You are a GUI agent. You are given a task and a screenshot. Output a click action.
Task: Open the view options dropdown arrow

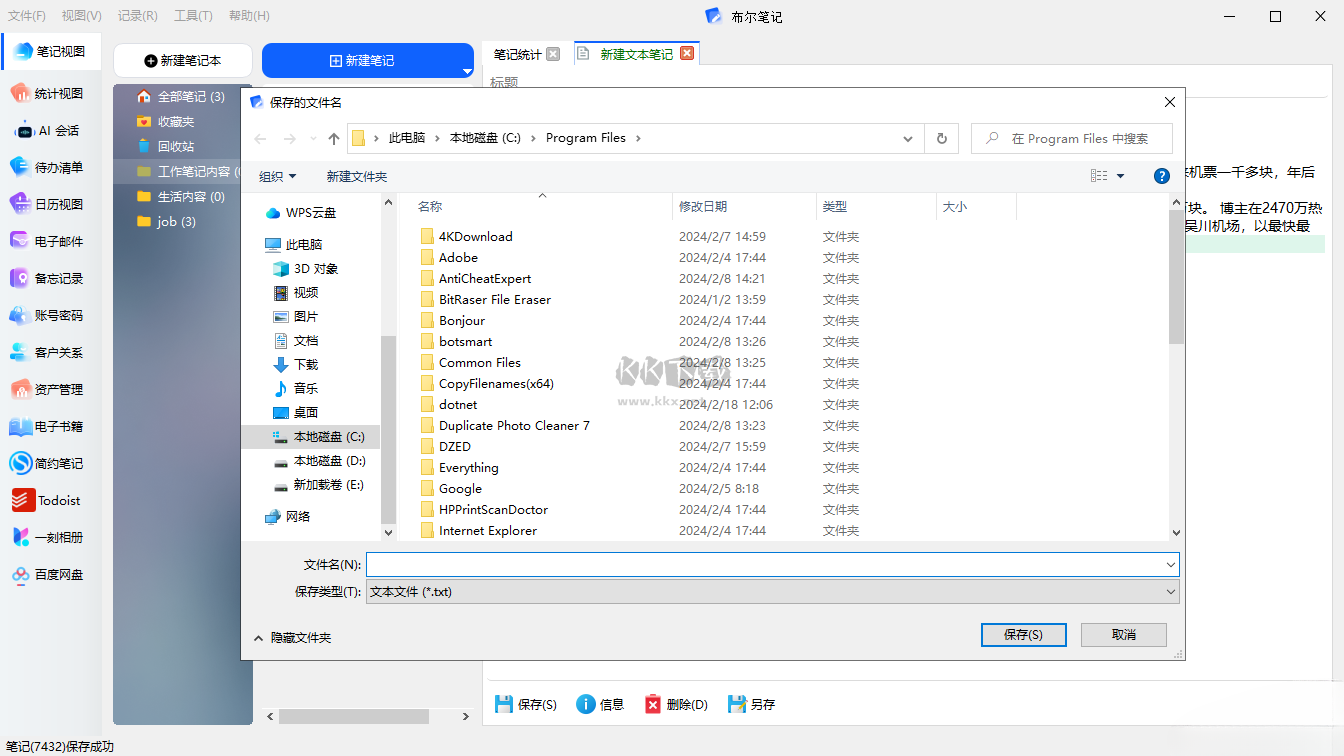tap(1120, 176)
